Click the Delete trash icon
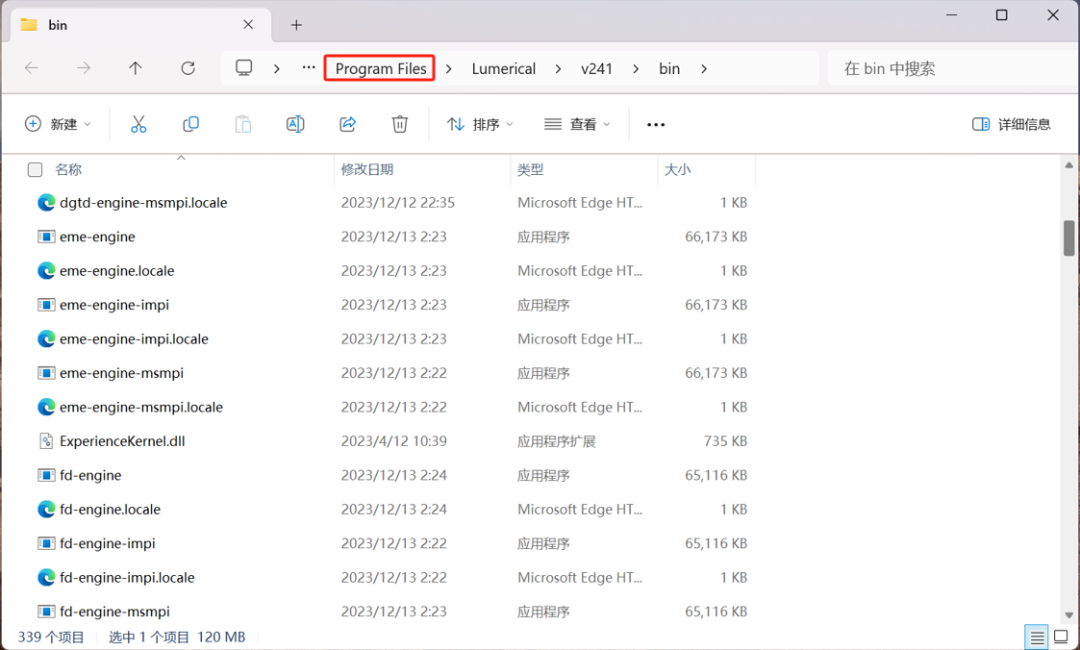This screenshot has width=1080, height=650. pos(400,124)
